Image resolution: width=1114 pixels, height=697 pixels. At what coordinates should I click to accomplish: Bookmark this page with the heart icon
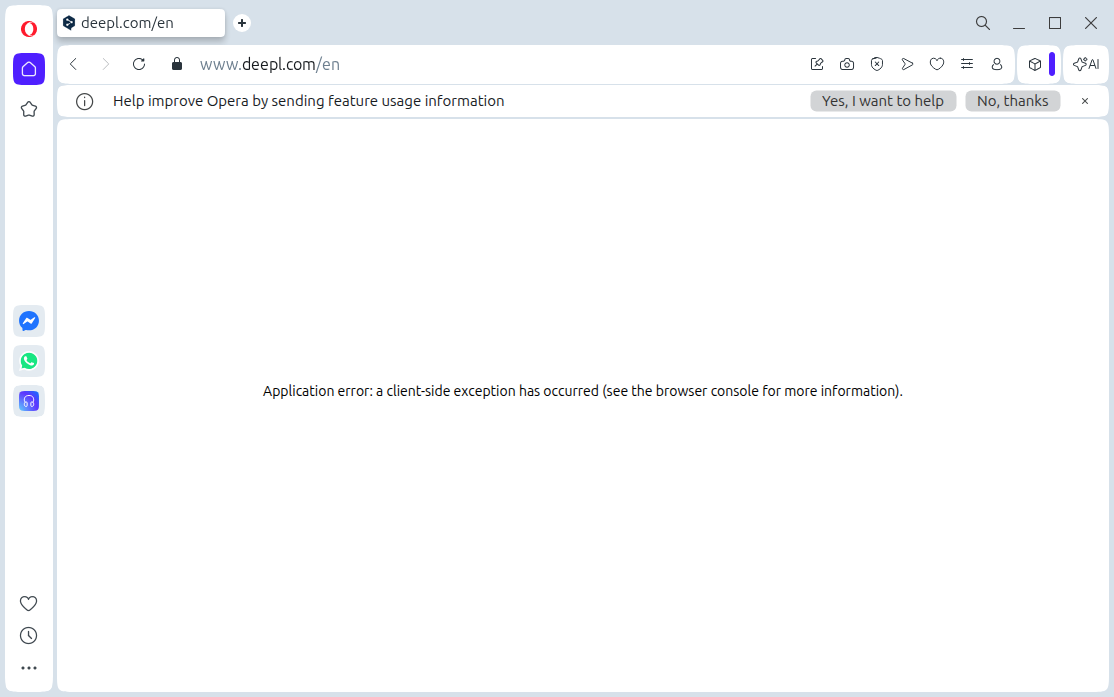(x=937, y=64)
